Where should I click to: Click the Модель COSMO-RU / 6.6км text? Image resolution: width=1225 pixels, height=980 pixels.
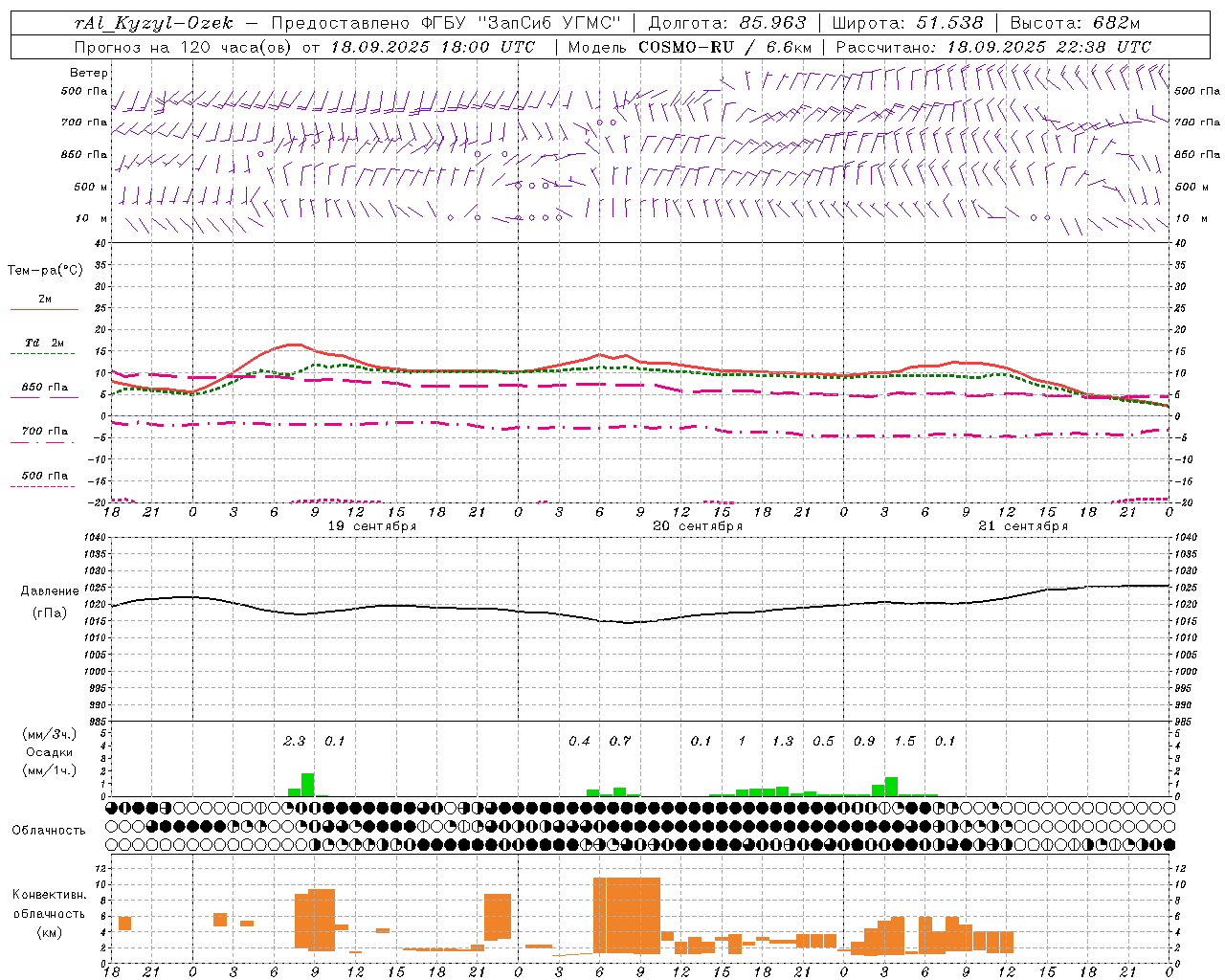(x=690, y=47)
